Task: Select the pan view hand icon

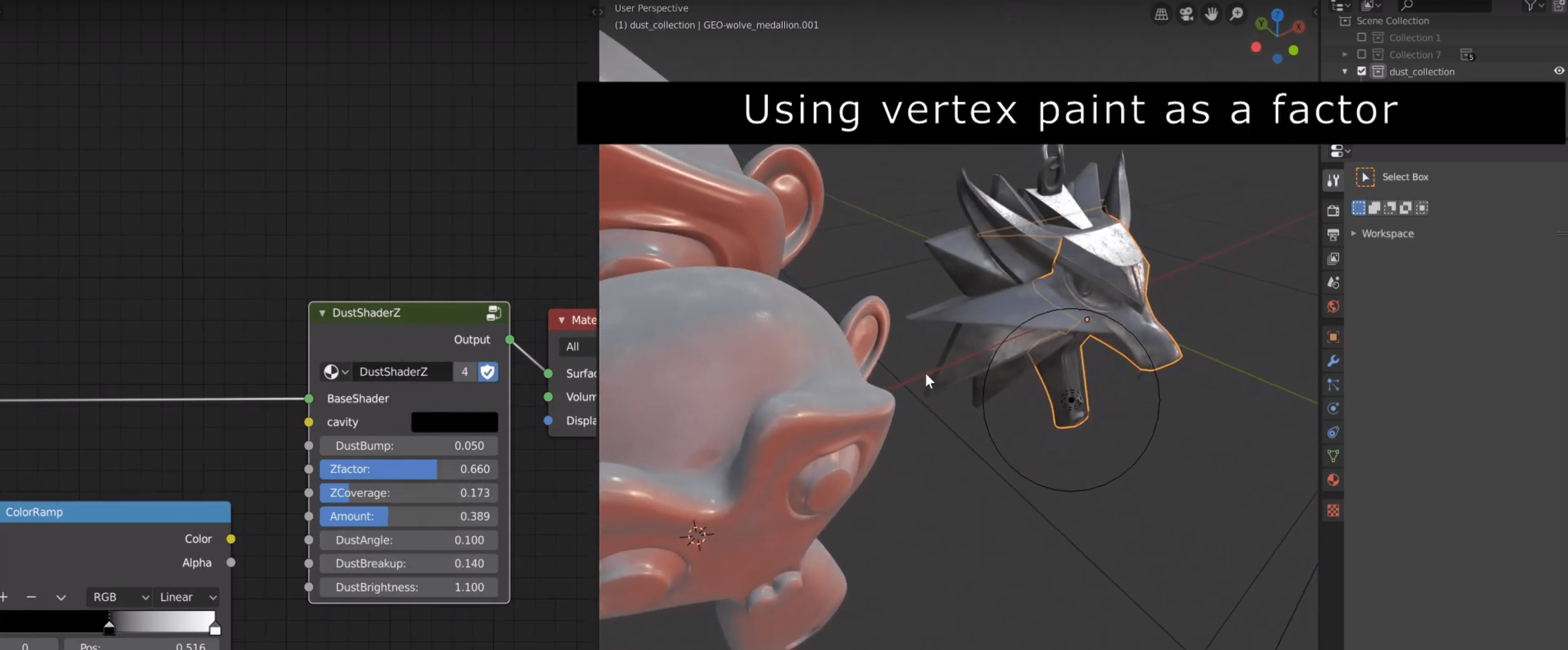Action: [x=1211, y=14]
